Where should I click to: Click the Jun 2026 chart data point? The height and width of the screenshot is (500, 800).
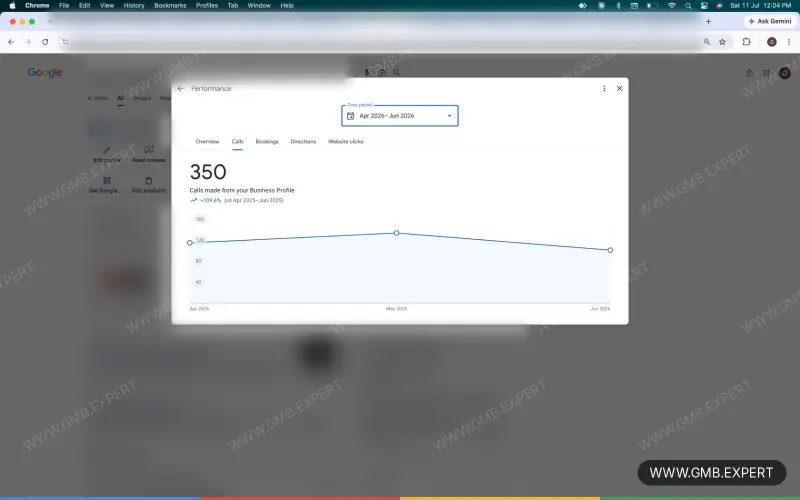tap(610, 250)
